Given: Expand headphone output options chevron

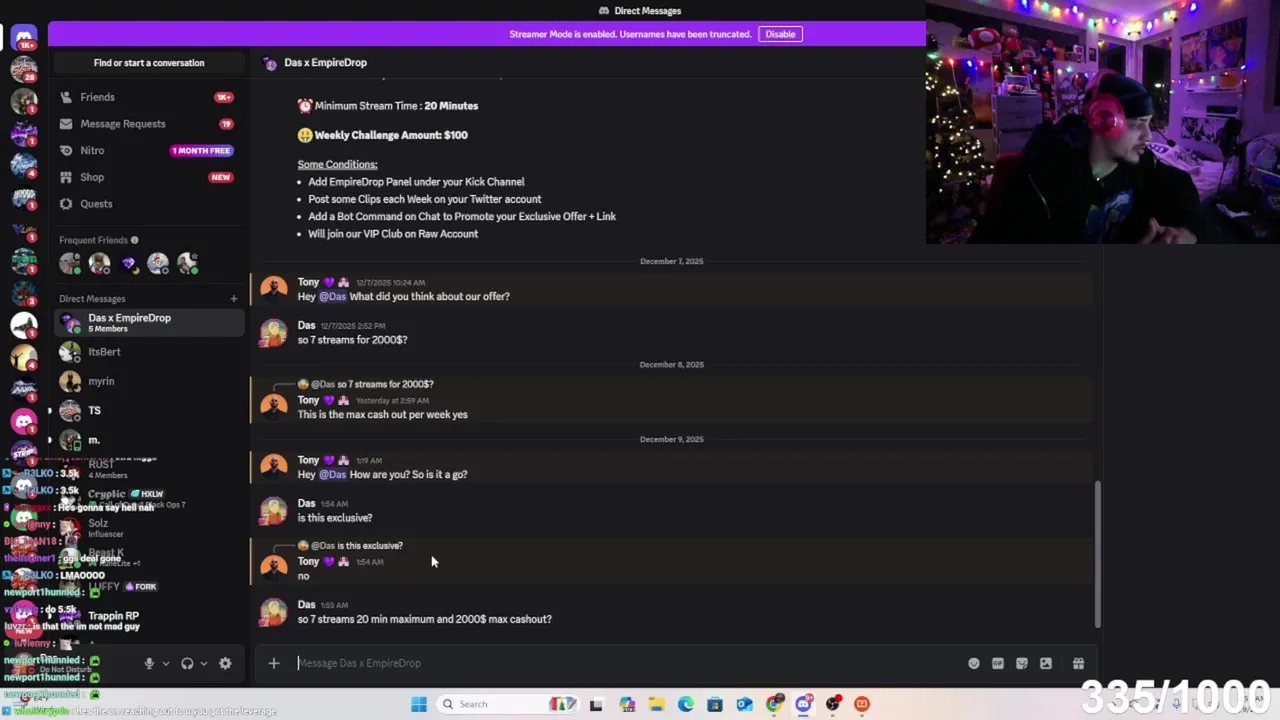Looking at the screenshot, I should [204, 663].
